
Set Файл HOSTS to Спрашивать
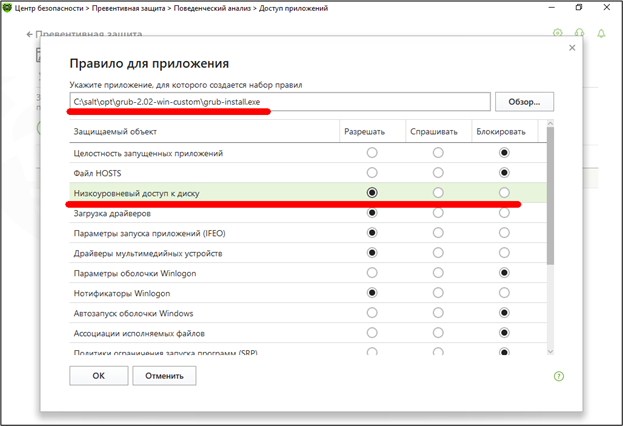coord(438,172)
